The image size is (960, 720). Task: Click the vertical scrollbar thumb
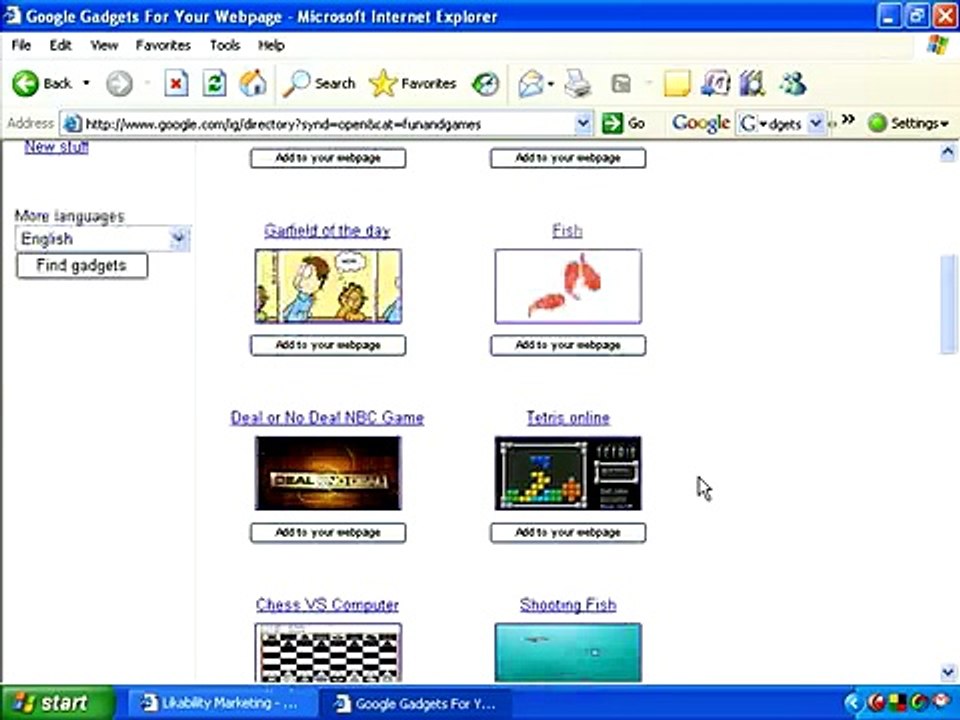click(x=948, y=304)
